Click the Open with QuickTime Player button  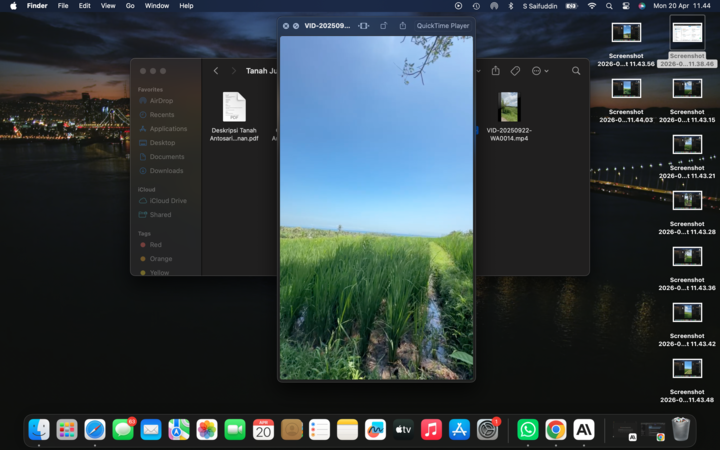pos(442,26)
